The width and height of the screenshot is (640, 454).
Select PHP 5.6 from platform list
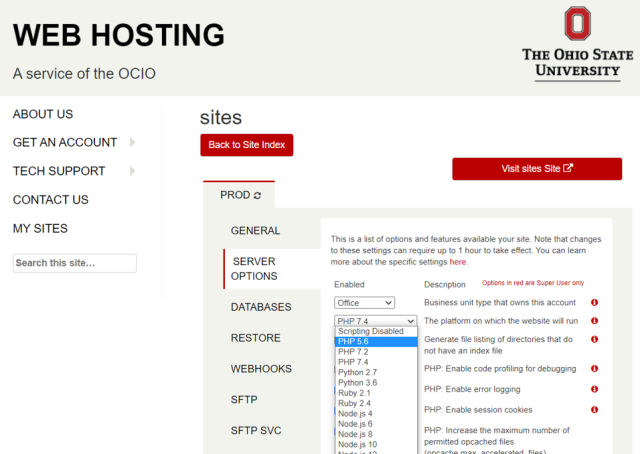(376, 342)
